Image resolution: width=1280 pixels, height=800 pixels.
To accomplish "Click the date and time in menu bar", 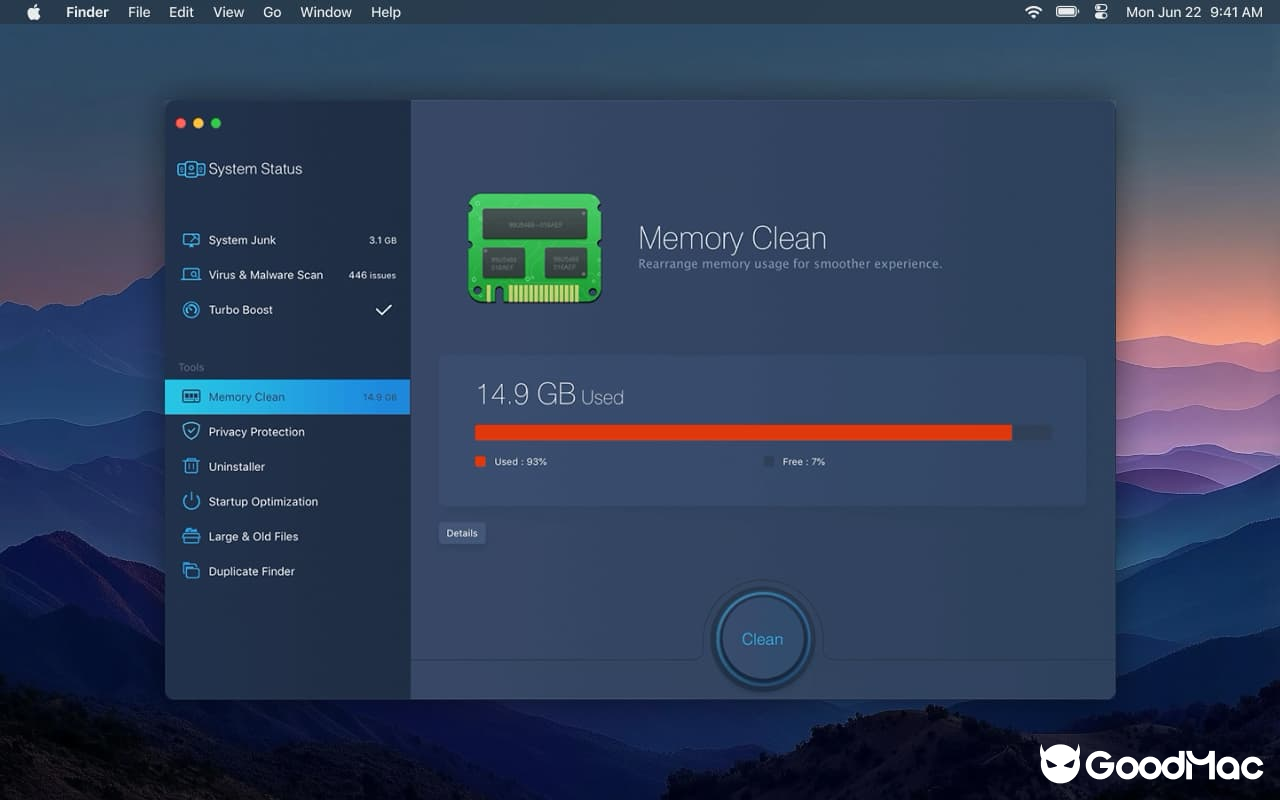I will click(x=1194, y=12).
